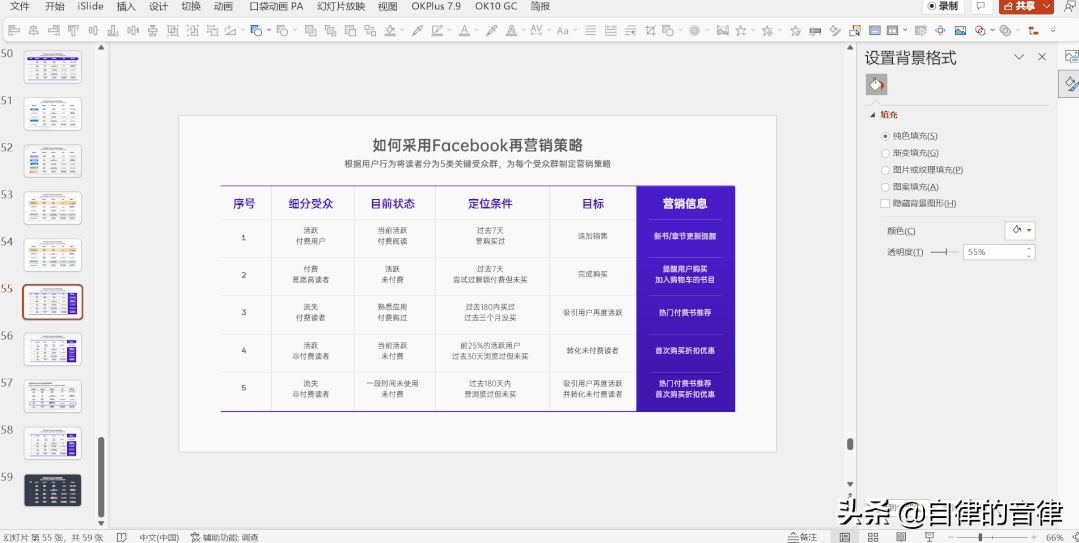Open the OKPlus 7.9 tab
1079x543 pixels.
click(436, 6)
